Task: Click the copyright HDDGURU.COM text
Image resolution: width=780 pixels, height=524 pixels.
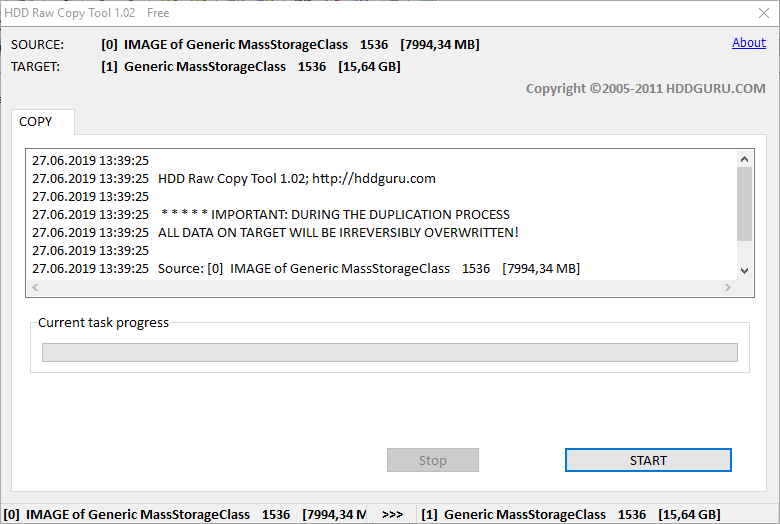Action: [645, 89]
